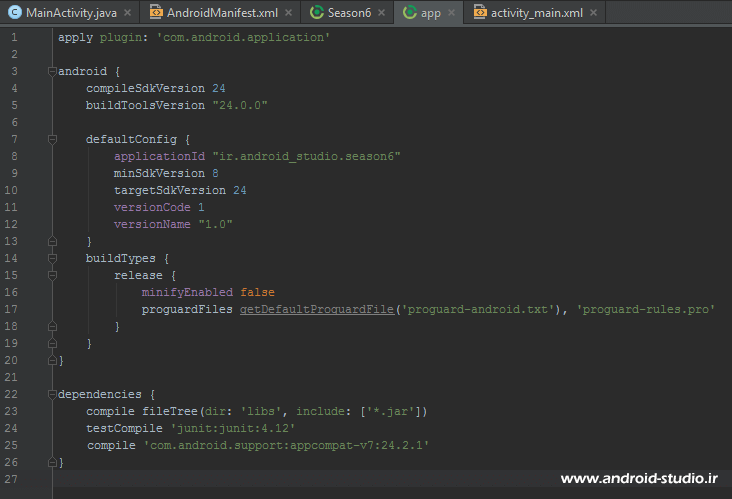Click the Season6 Gradle icon in tab
The height and width of the screenshot is (499, 732).
(x=317, y=13)
